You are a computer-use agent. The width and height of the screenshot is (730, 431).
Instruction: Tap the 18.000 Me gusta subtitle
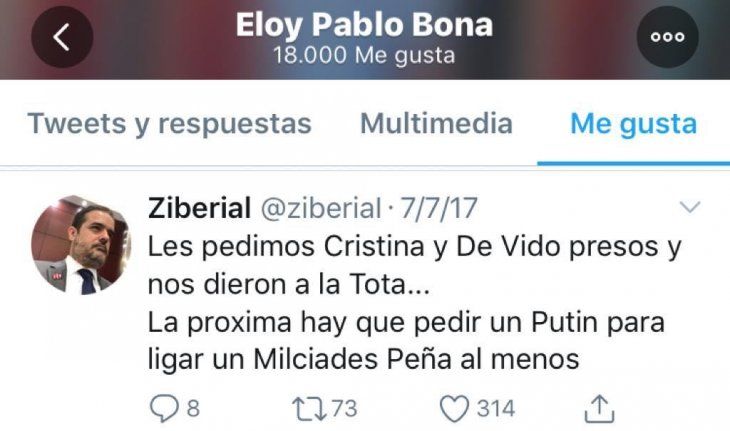364,55
